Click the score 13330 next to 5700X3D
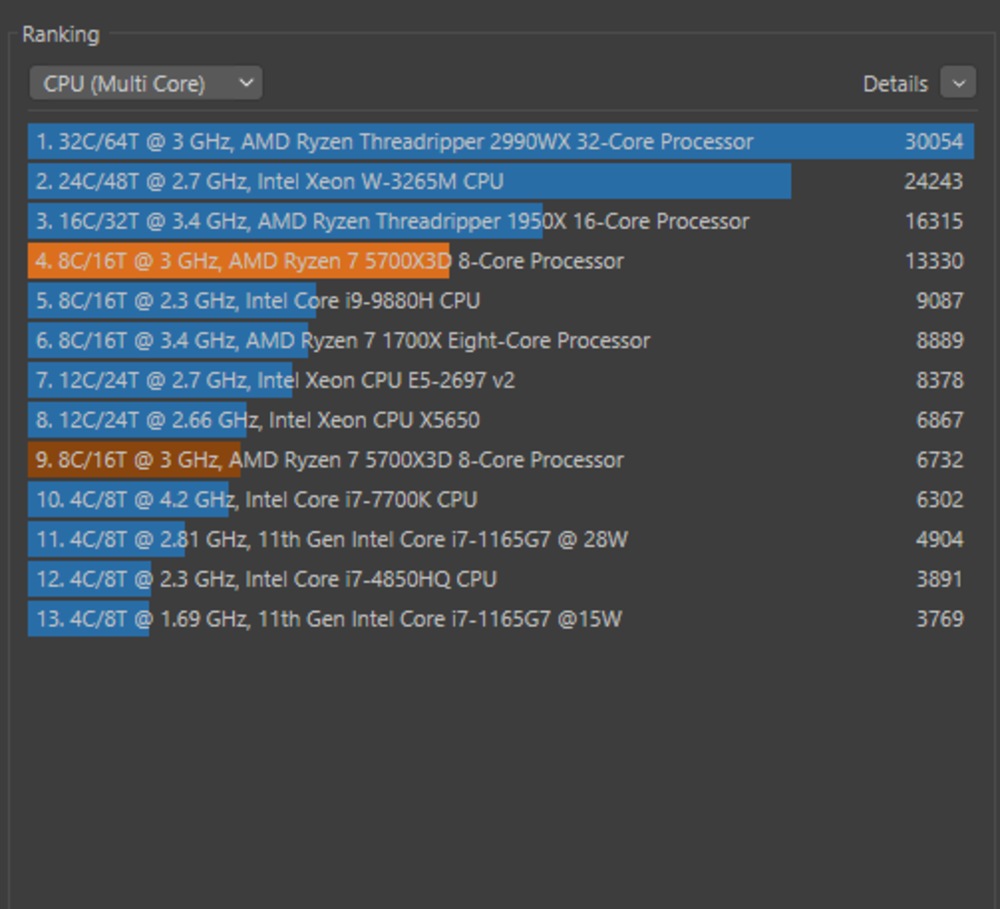Viewport: 1000px width, 909px height. pos(941,261)
